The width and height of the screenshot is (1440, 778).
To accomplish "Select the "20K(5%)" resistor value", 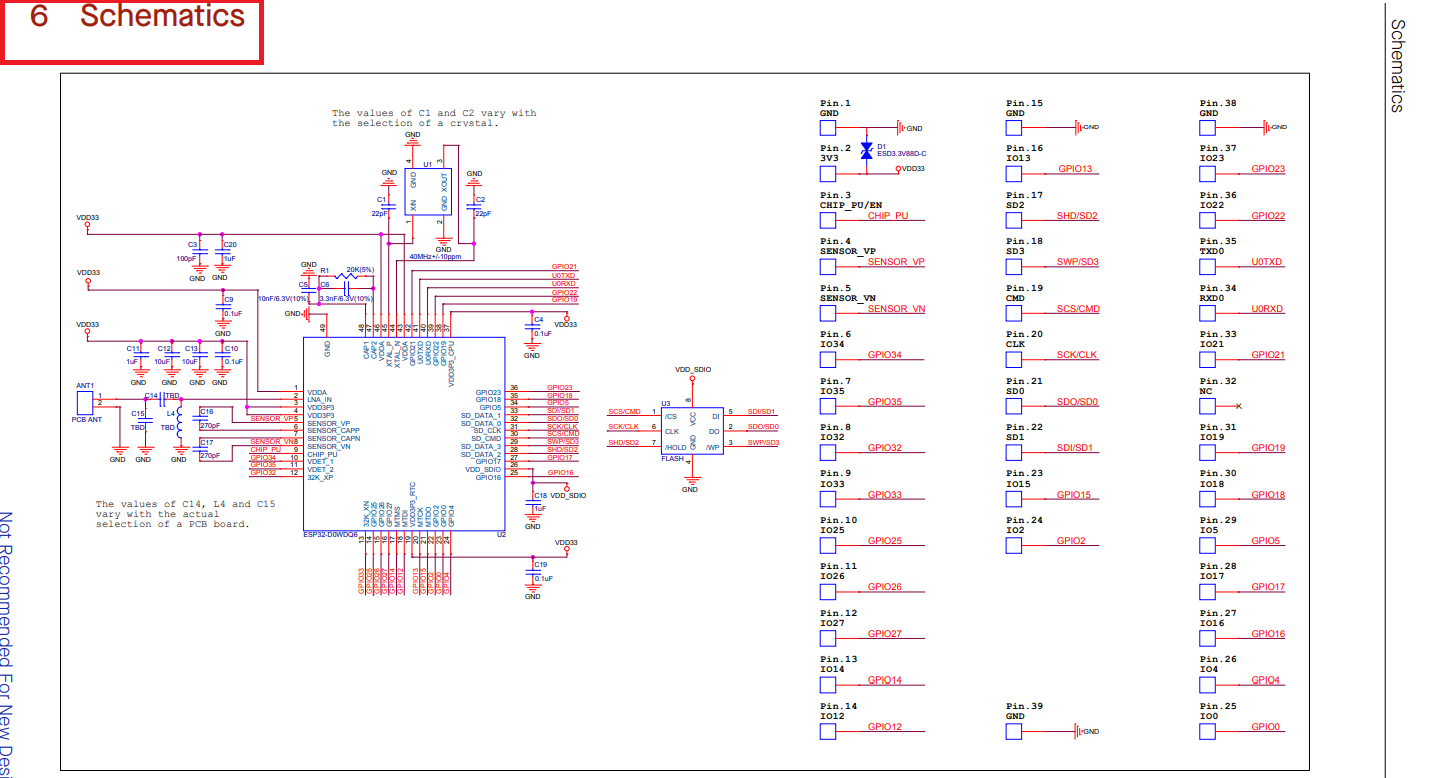I will coord(360,269).
